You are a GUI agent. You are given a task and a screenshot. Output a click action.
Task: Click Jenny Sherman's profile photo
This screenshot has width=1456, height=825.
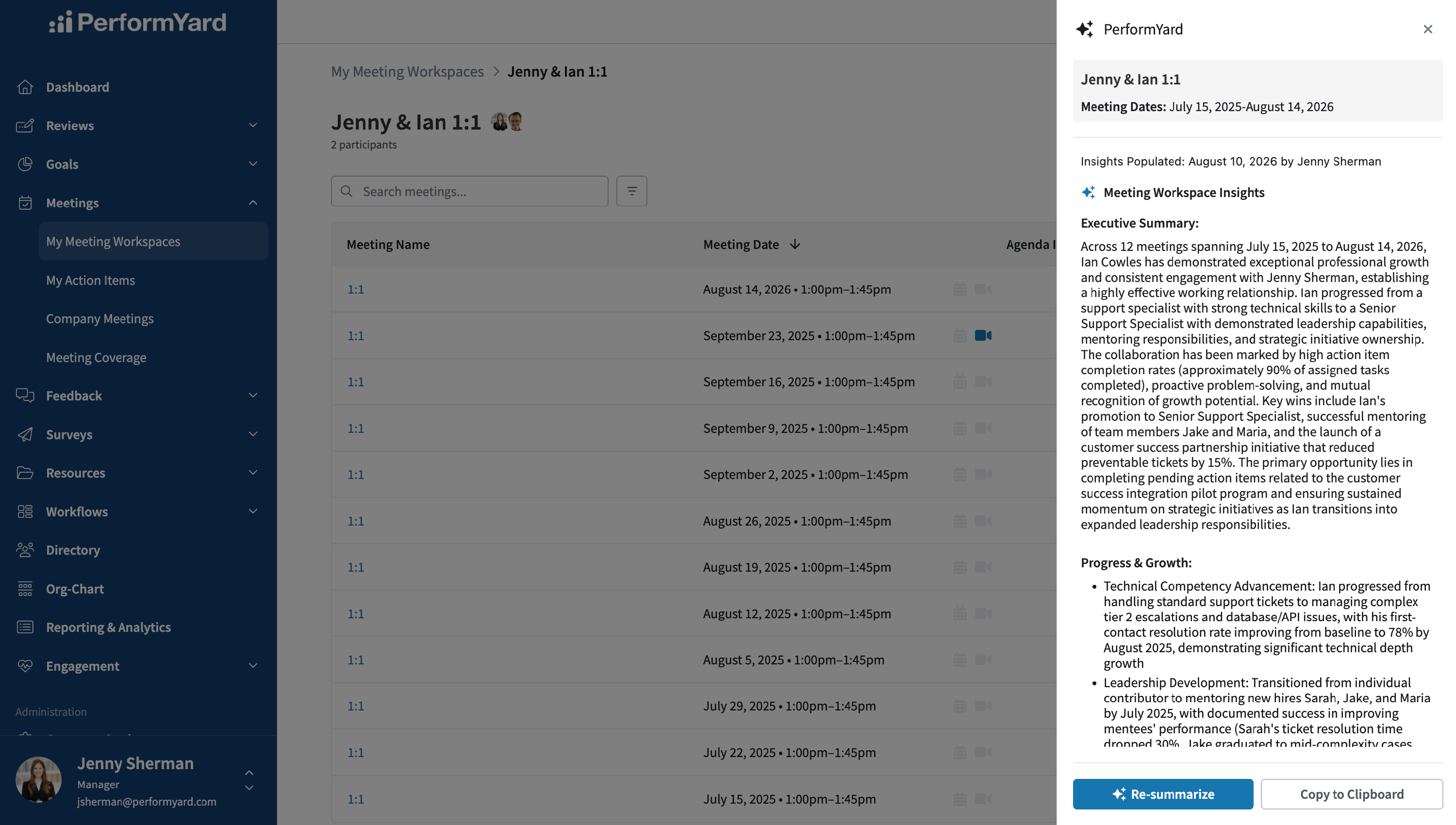pyautogui.click(x=38, y=780)
